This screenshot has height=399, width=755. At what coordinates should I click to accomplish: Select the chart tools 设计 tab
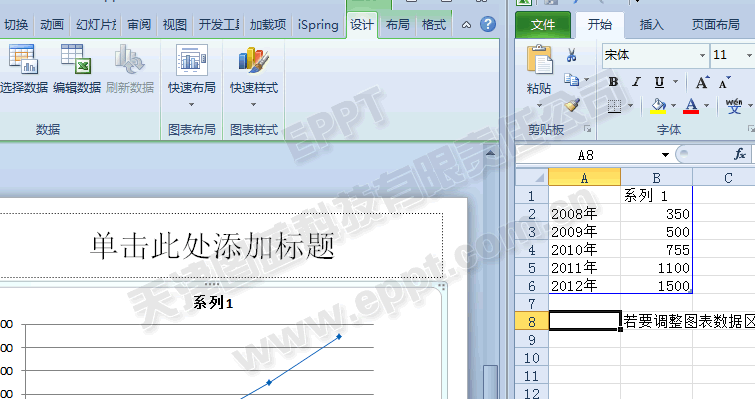[x=362, y=25]
